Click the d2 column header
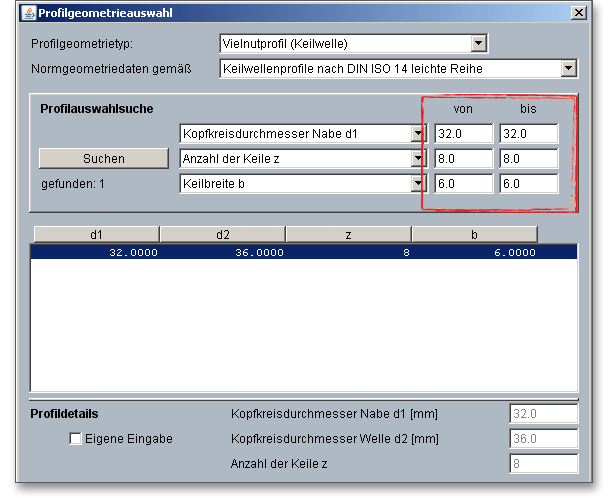 point(222,235)
